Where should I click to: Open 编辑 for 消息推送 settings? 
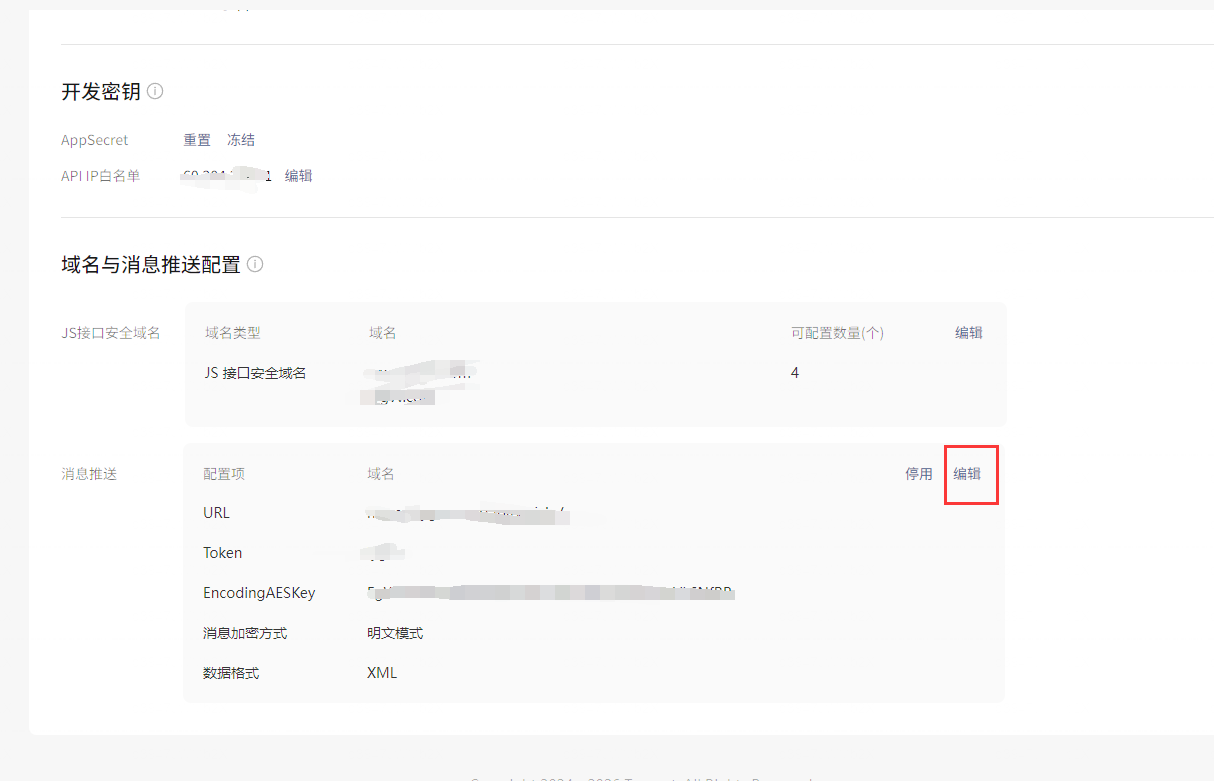[967, 474]
